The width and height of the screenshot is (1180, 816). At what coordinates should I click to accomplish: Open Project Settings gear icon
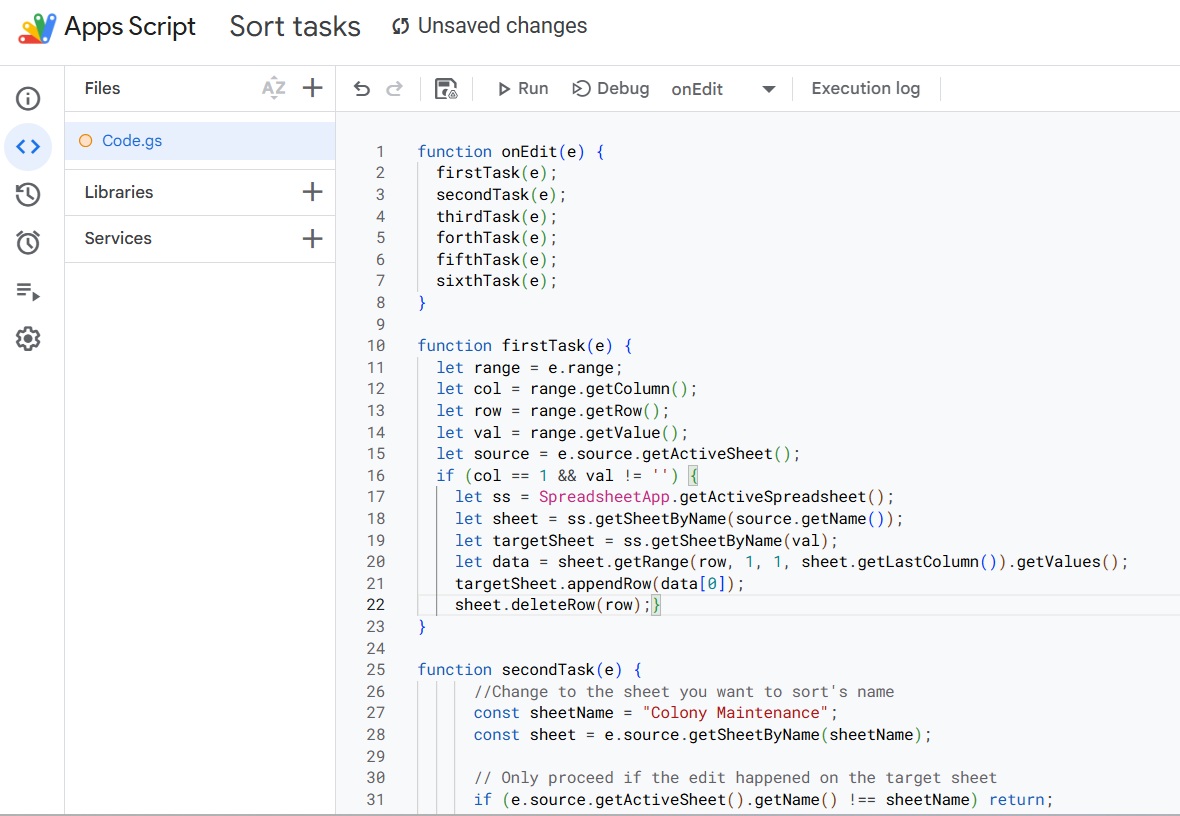[x=28, y=339]
